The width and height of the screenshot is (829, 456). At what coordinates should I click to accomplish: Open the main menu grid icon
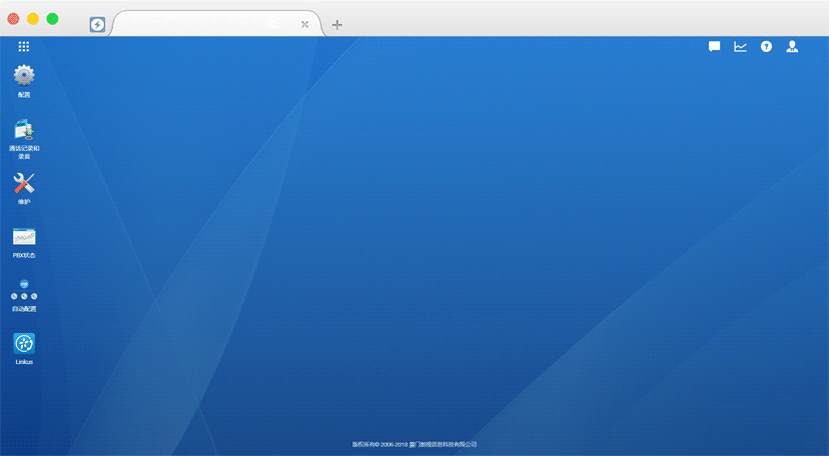(24, 46)
